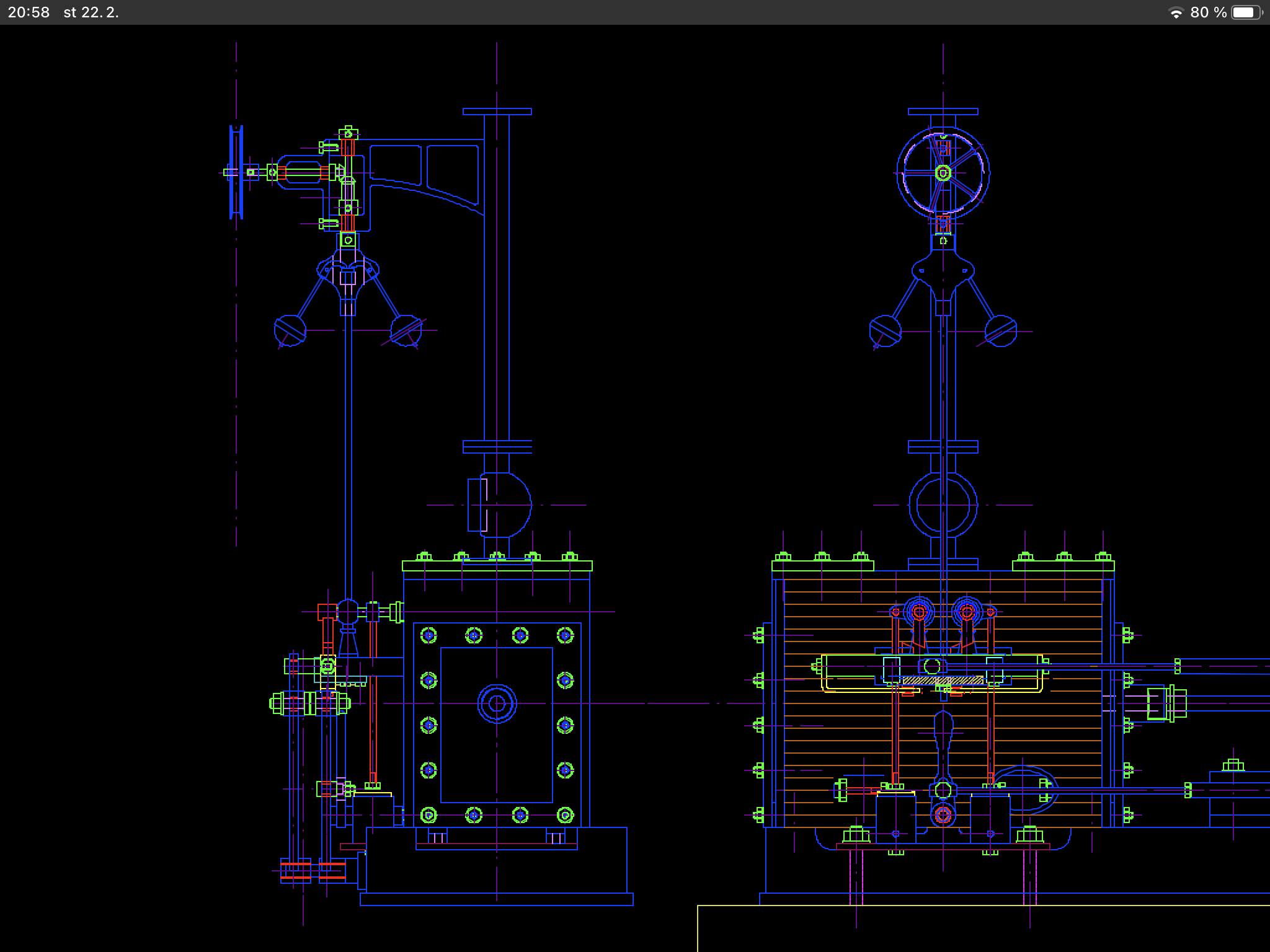Tap the ball joint on left governor rod
This screenshot has height=952, width=1270.
click(x=348, y=612)
